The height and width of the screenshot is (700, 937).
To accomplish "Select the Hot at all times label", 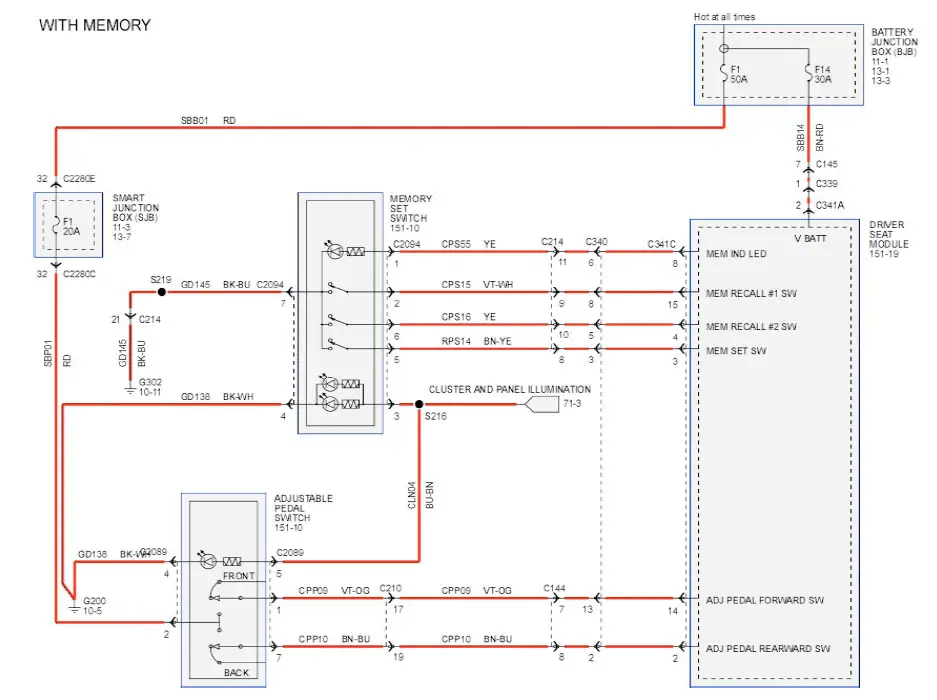I will coord(724,17).
